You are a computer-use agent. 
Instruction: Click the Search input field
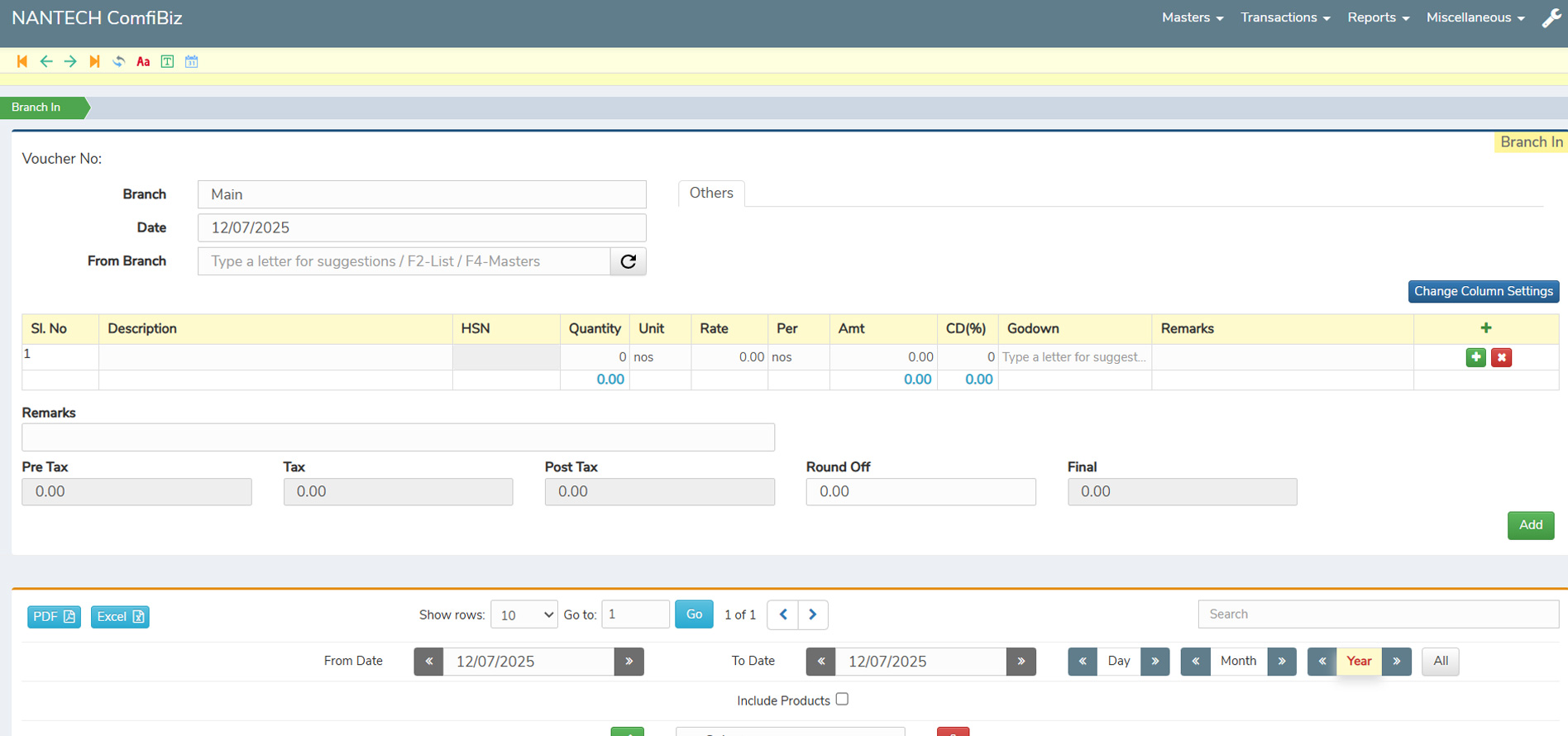click(1378, 614)
